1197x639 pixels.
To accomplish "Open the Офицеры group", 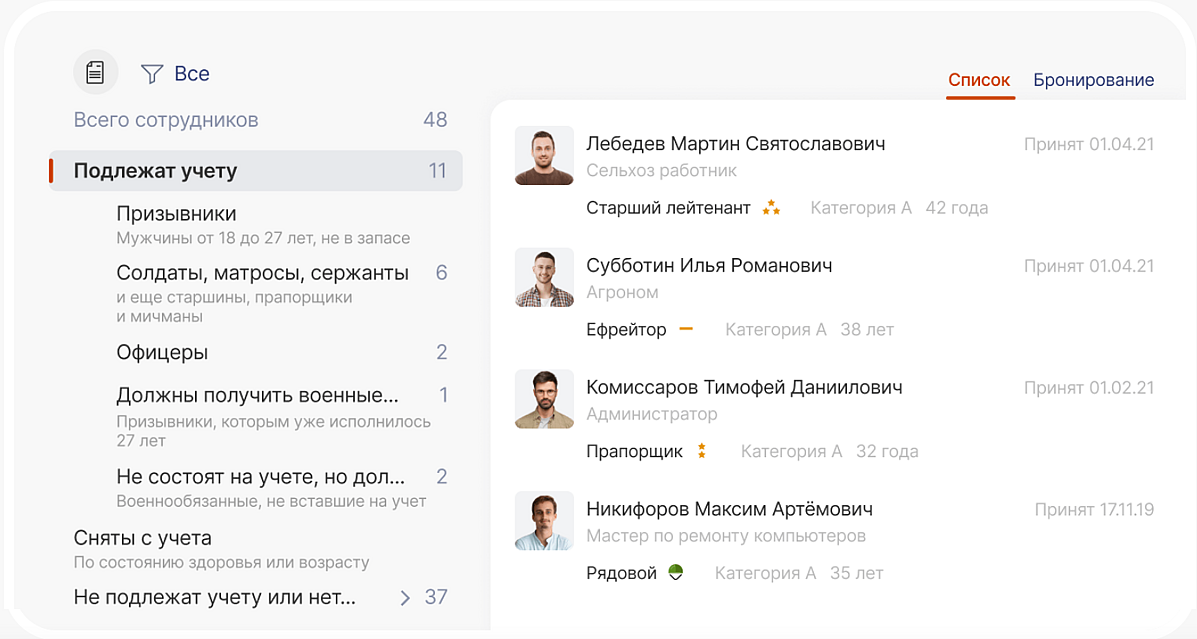I will [x=162, y=352].
